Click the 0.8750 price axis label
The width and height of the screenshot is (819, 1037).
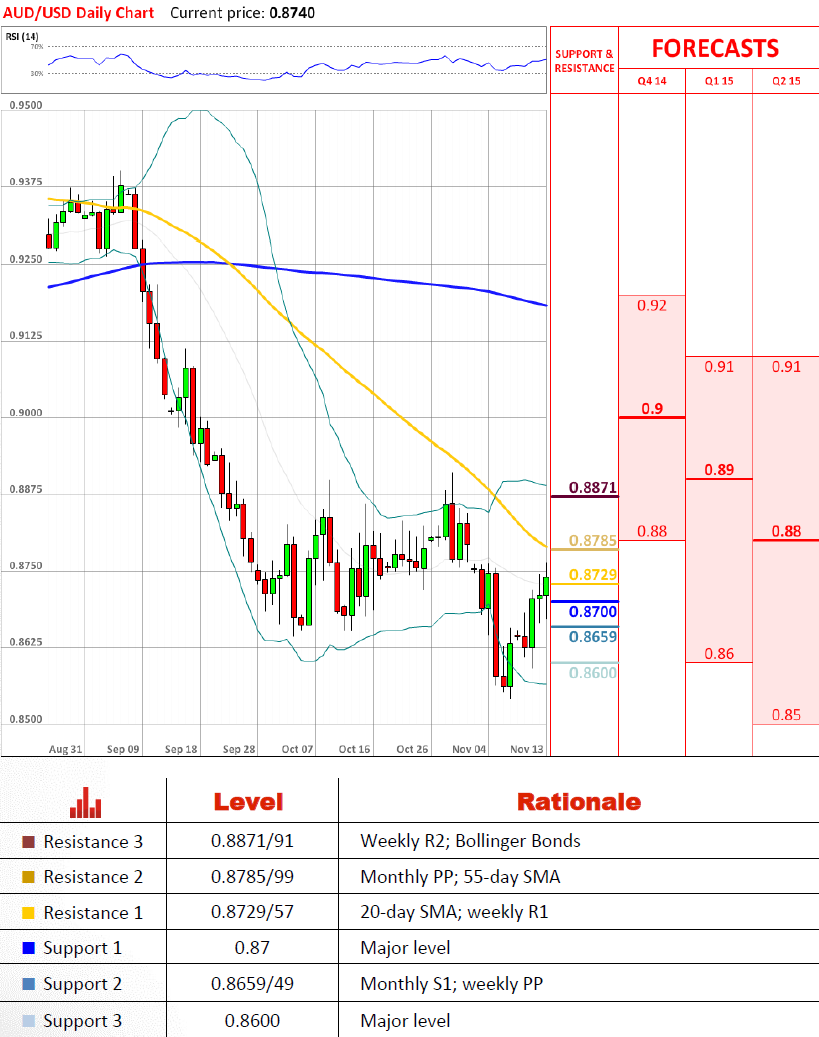pyautogui.click(x=26, y=566)
